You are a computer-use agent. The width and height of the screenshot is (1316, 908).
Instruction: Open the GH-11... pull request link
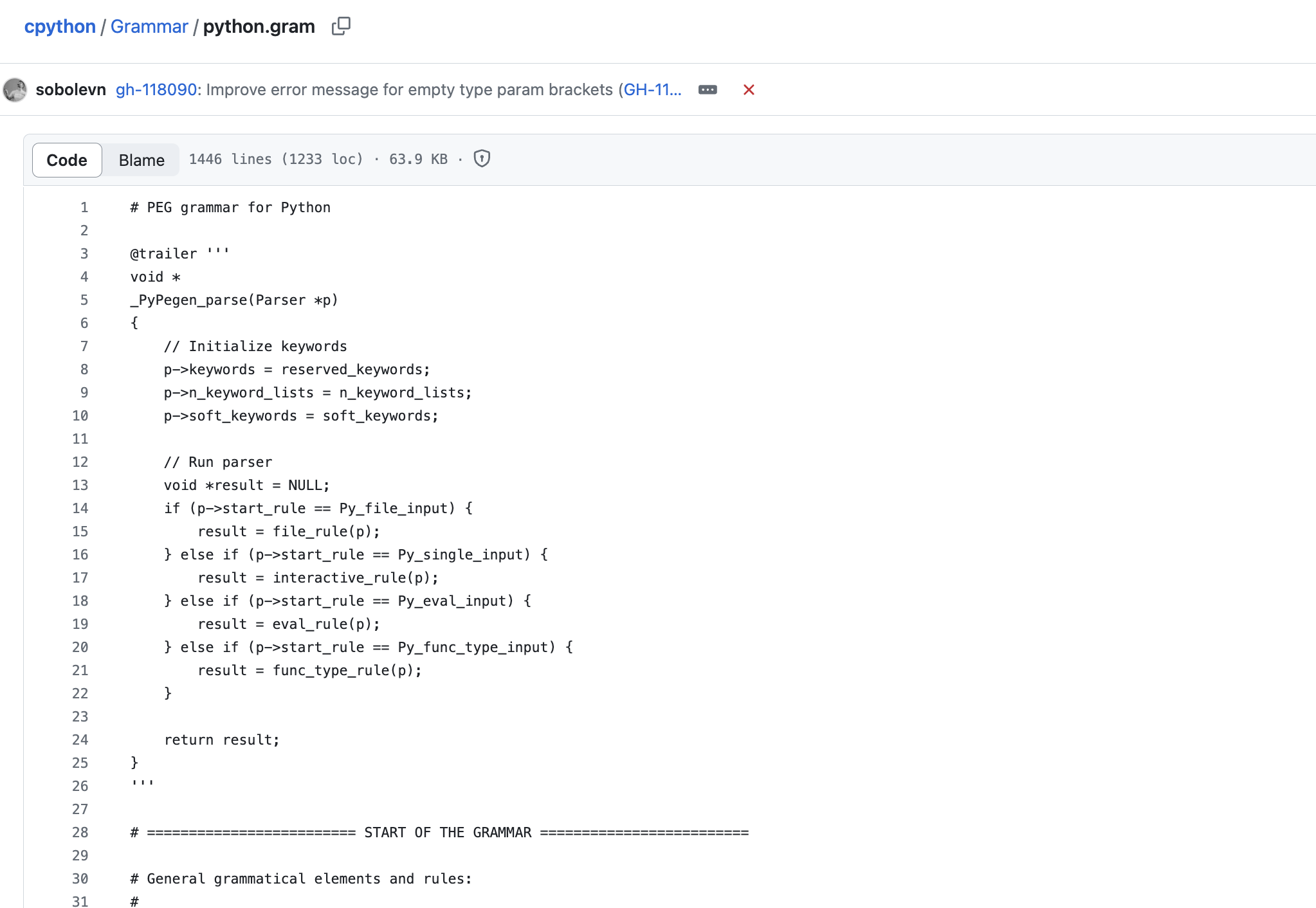click(x=652, y=89)
